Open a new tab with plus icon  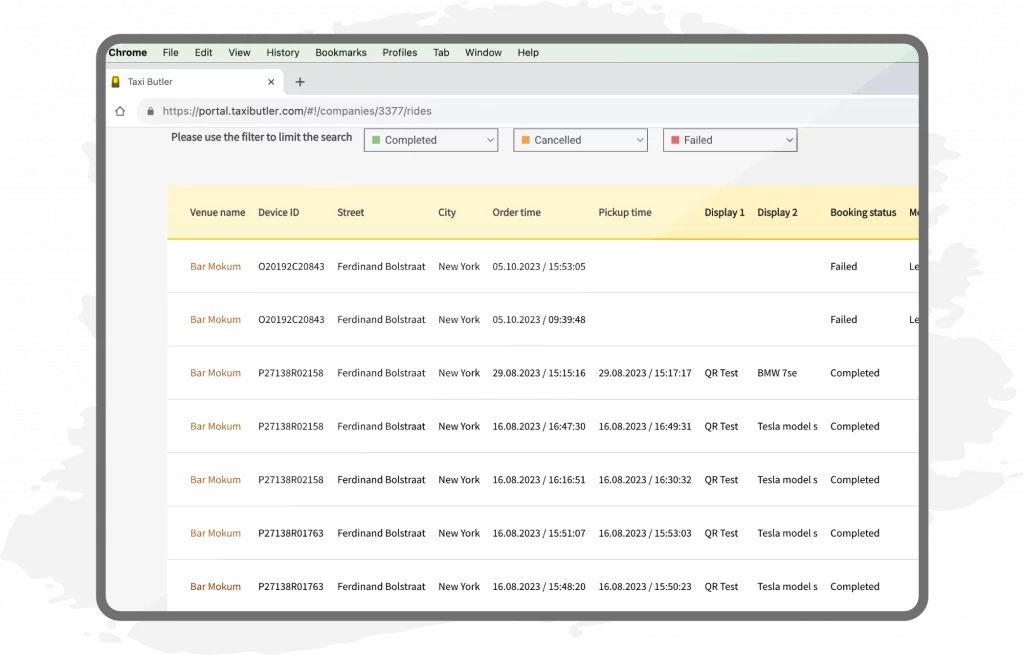coord(300,82)
